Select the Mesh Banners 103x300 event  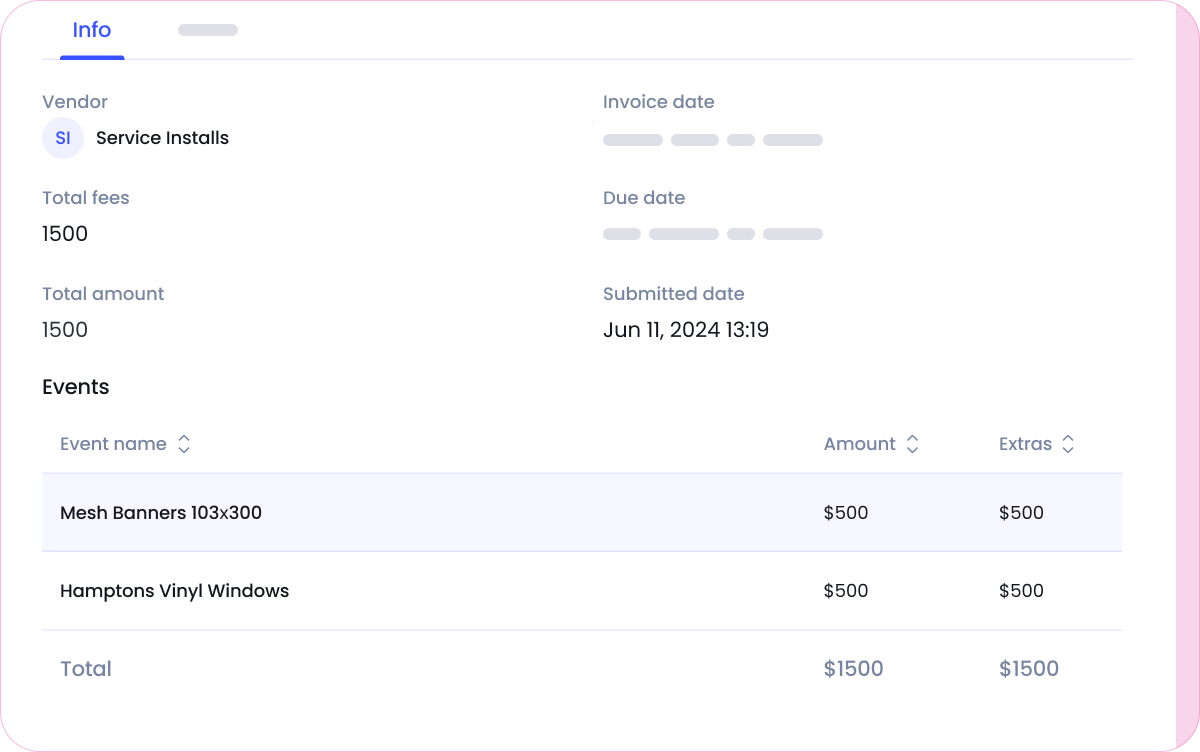(161, 513)
